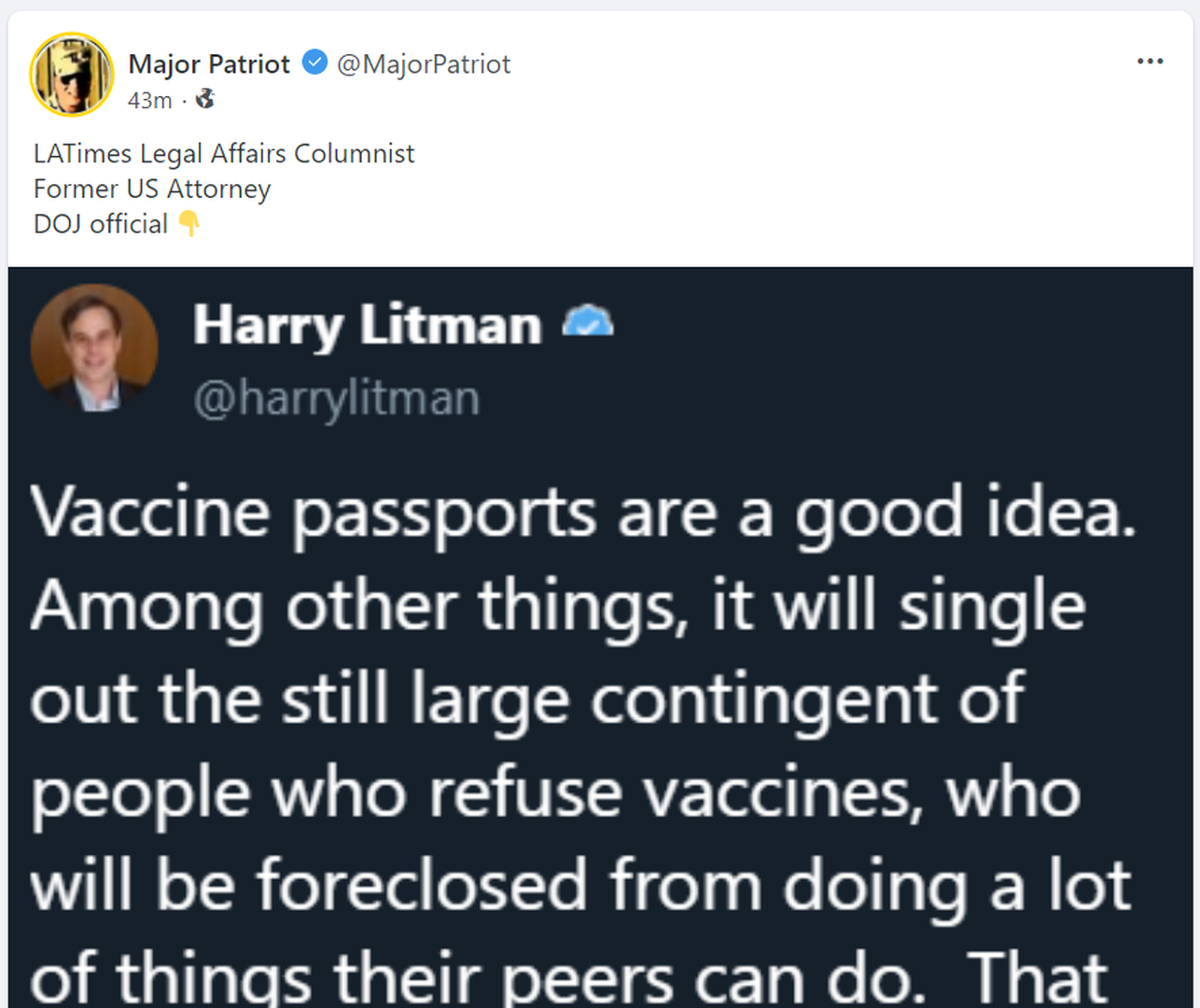Viewport: 1200px width, 1008px height.
Task: Click the "LATimes Legal Affairs Columnist" text line
Action: click(x=224, y=153)
